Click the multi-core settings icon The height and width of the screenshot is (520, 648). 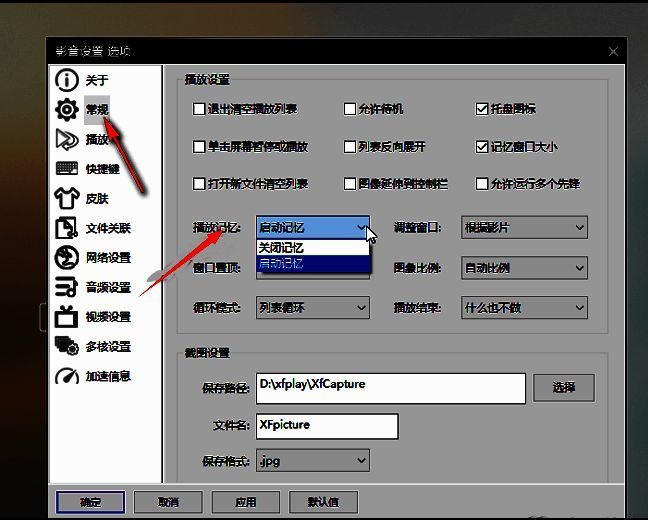(x=67, y=346)
